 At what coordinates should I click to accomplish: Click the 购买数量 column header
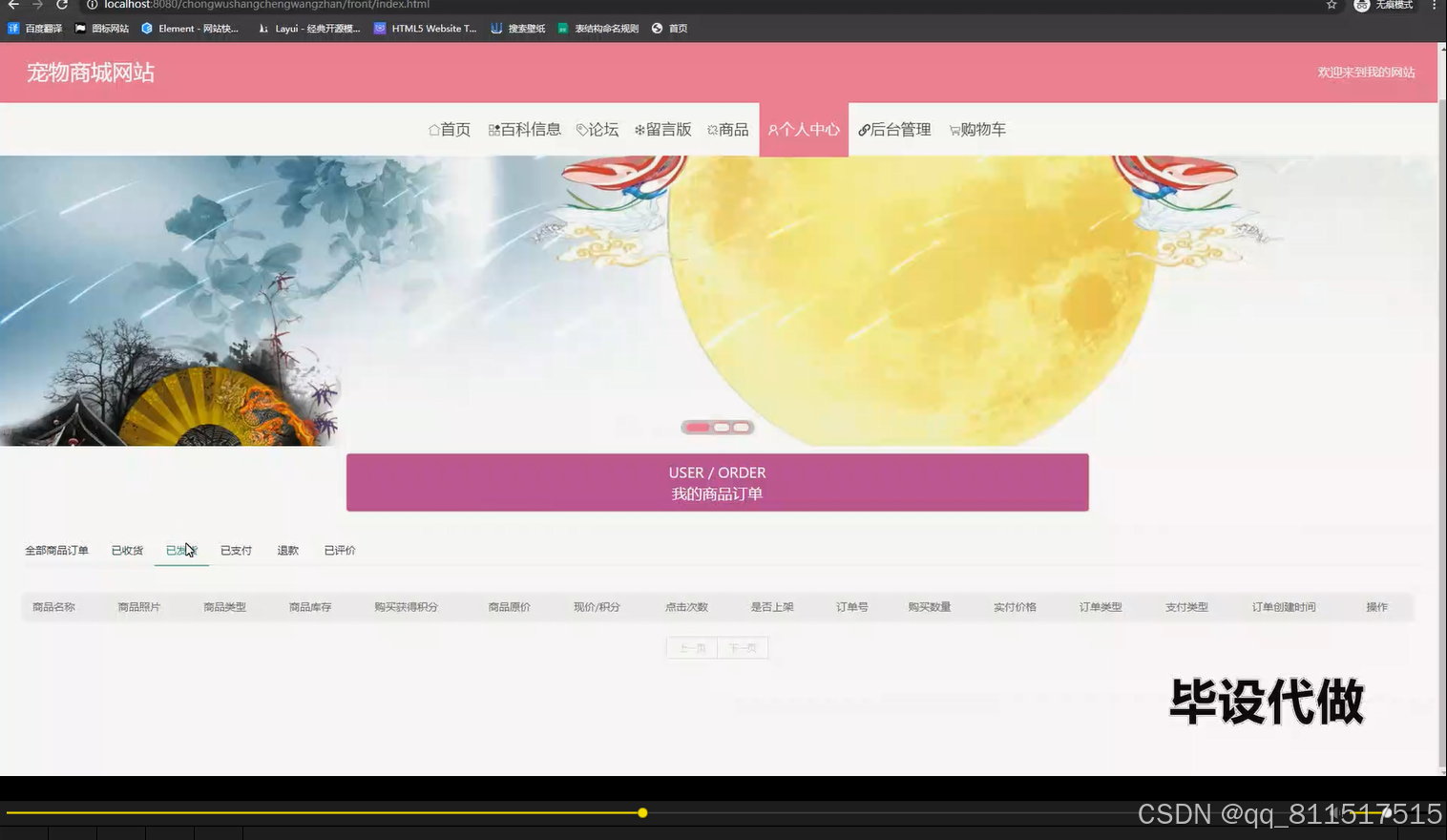pos(930,607)
